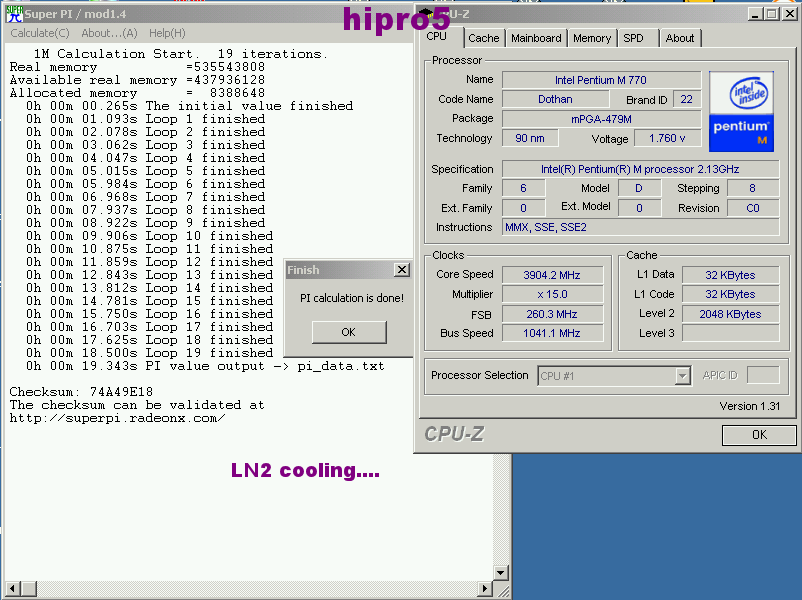Image resolution: width=802 pixels, height=600 pixels.
Task: Switch to the Mainboard tab
Action: 535,38
